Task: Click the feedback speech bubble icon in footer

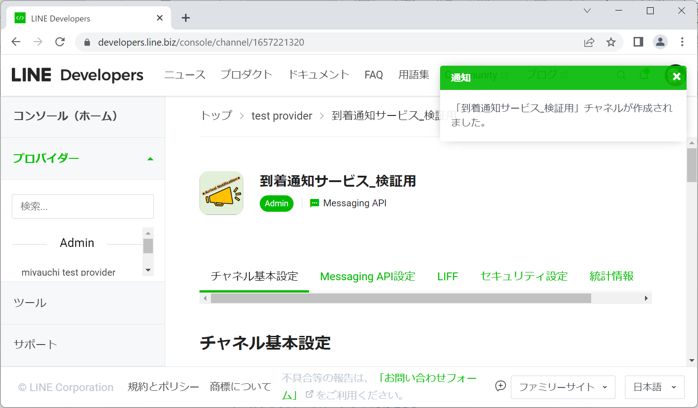Action: coord(500,386)
